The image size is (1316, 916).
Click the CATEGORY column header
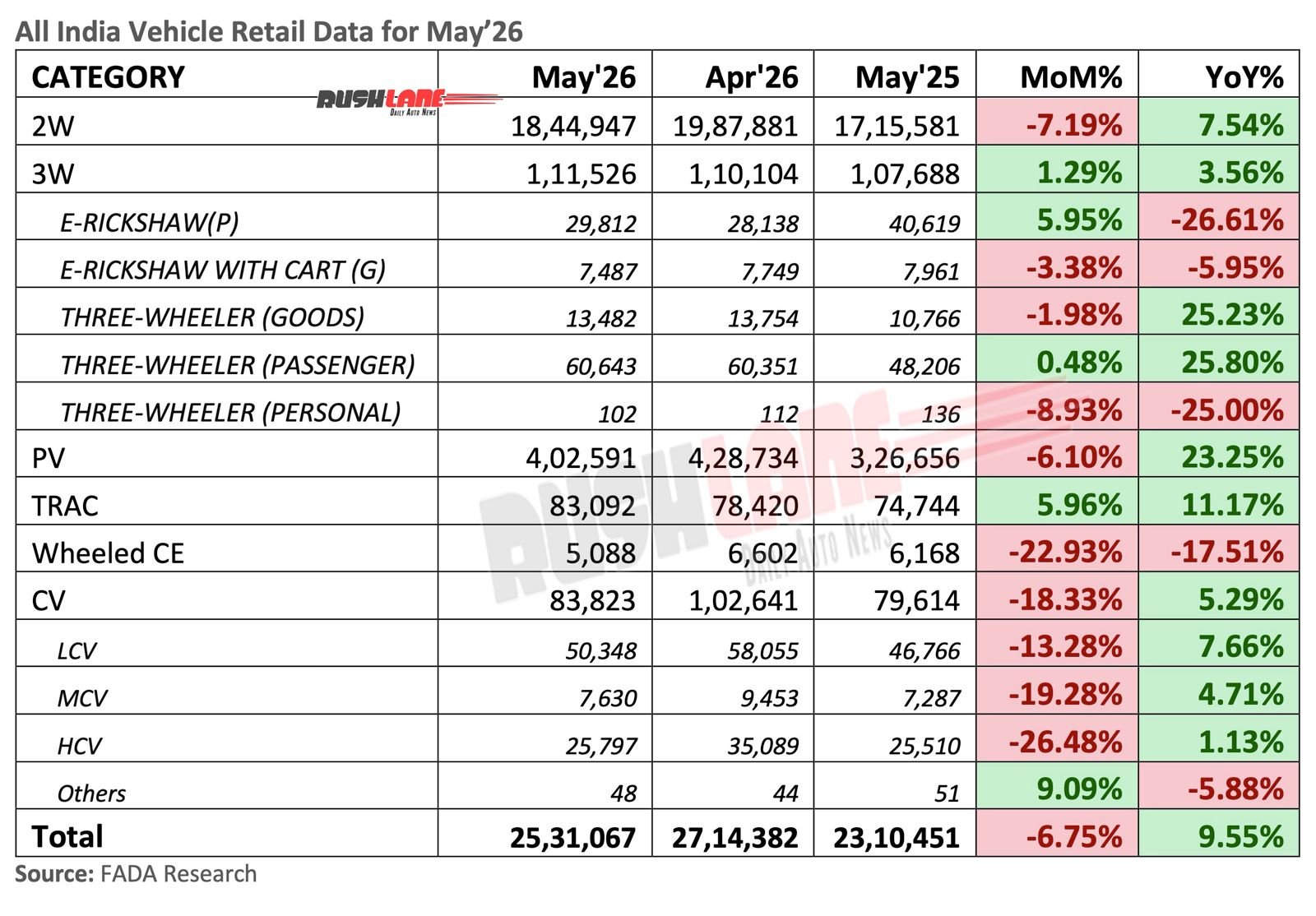[x=108, y=77]
